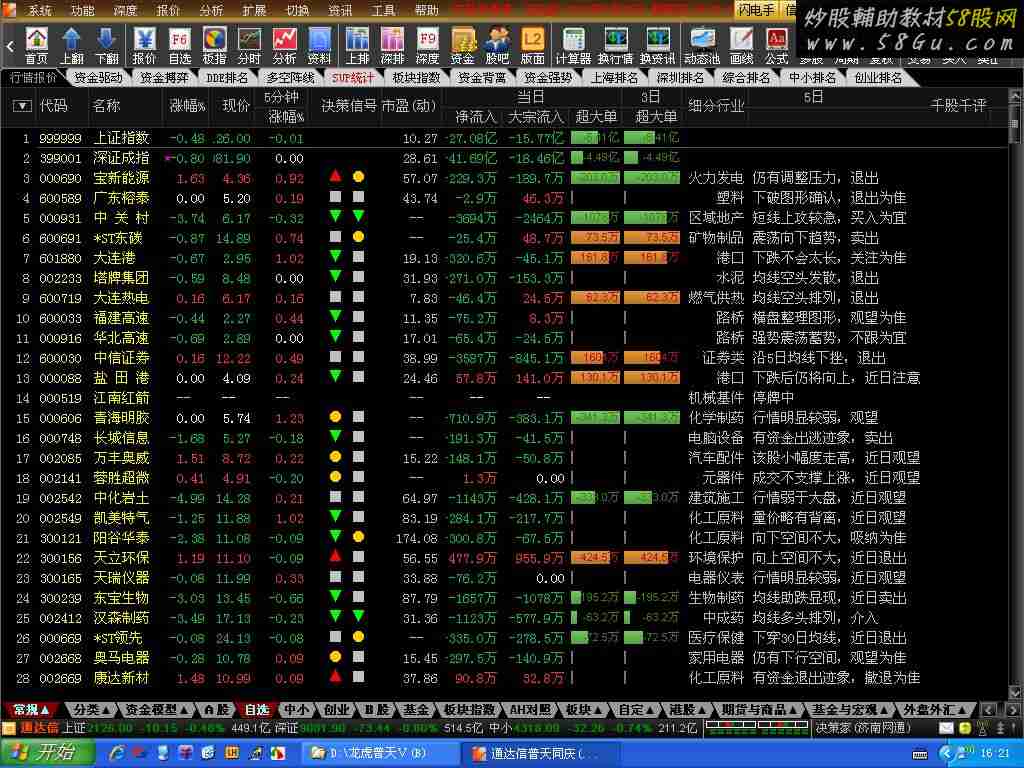The height and width of the screenshot is (768, 1024).
Task: Select the AH对照 bottom tab
Action: (530, 709)
